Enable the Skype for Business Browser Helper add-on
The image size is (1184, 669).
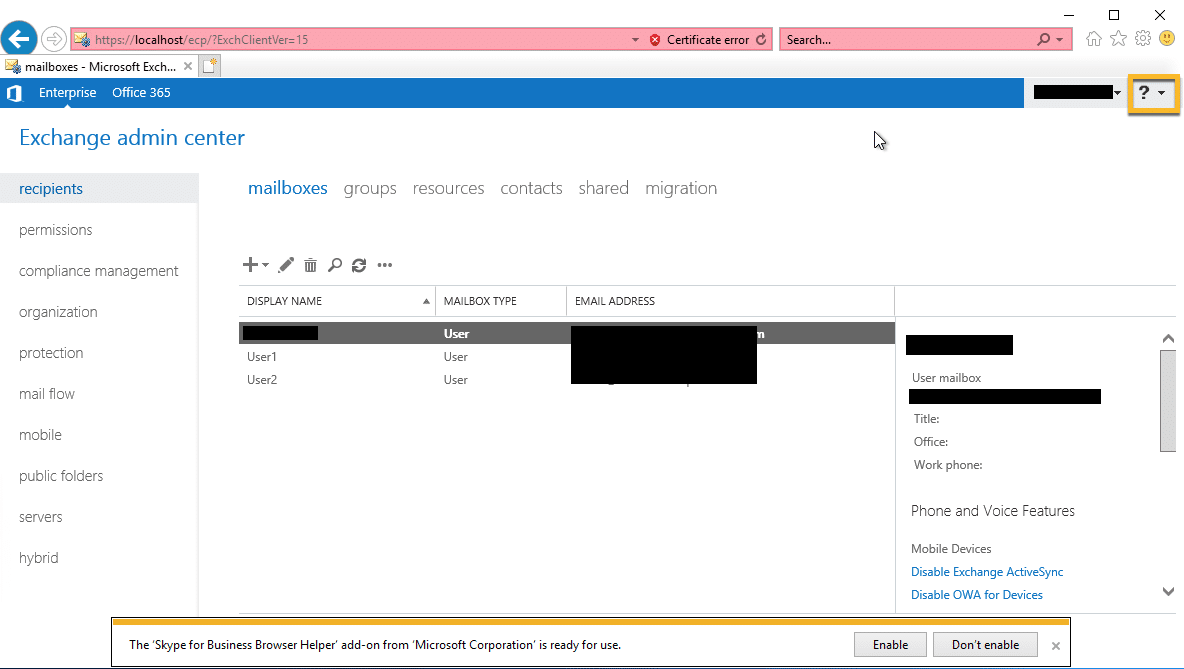(x=889, y=644)
